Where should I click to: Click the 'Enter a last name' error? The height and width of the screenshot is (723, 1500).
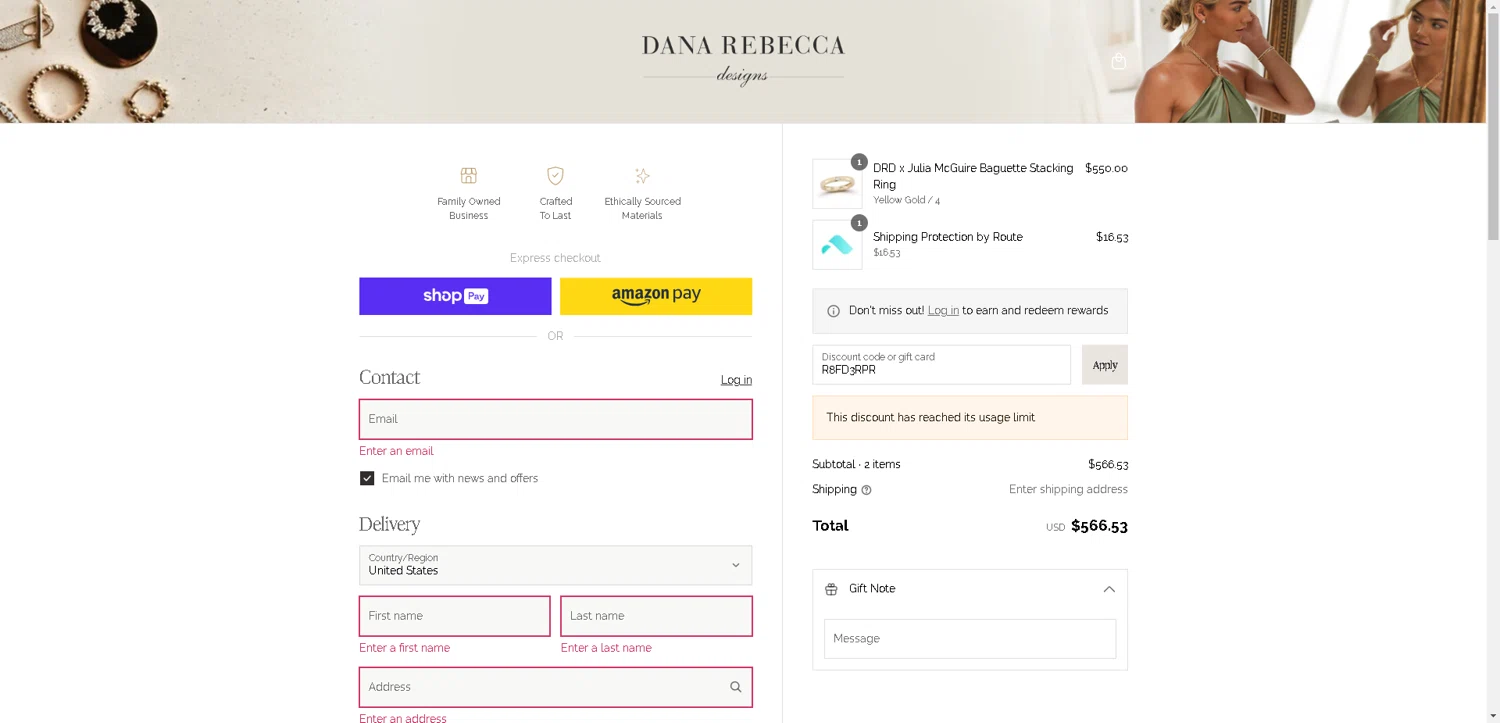coord(606,648)
